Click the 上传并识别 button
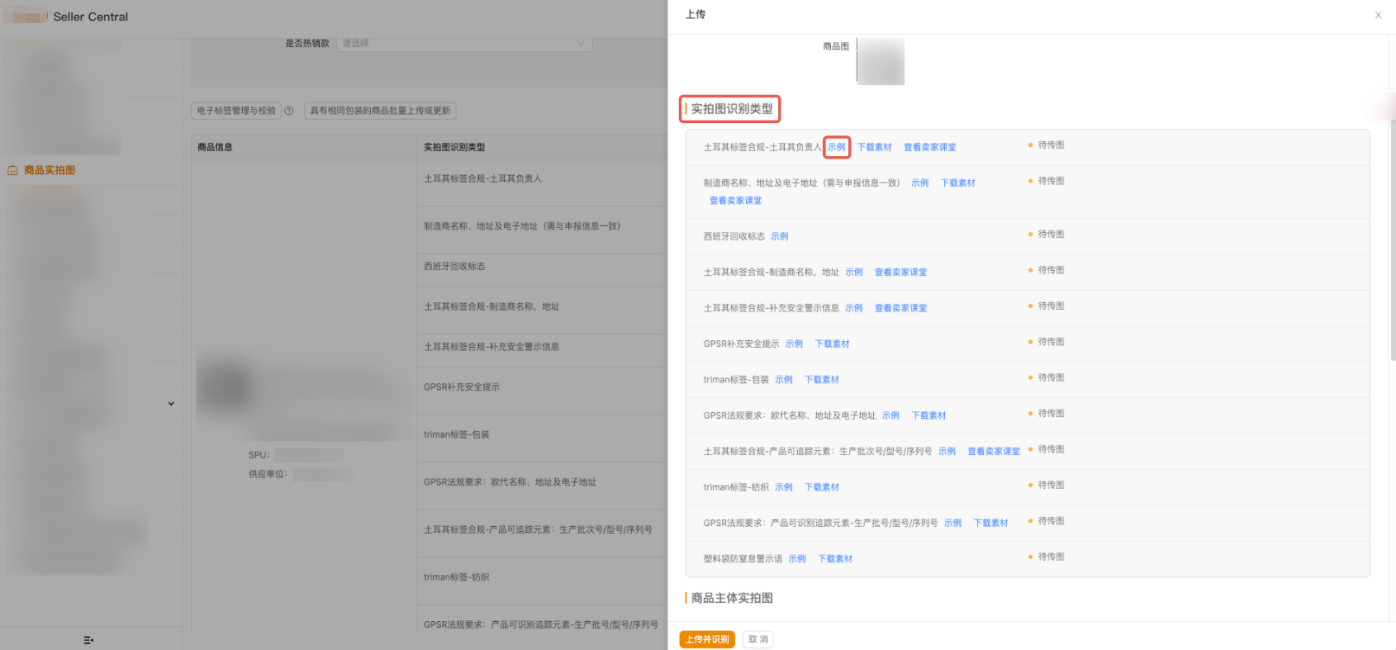 pos(707,639)
